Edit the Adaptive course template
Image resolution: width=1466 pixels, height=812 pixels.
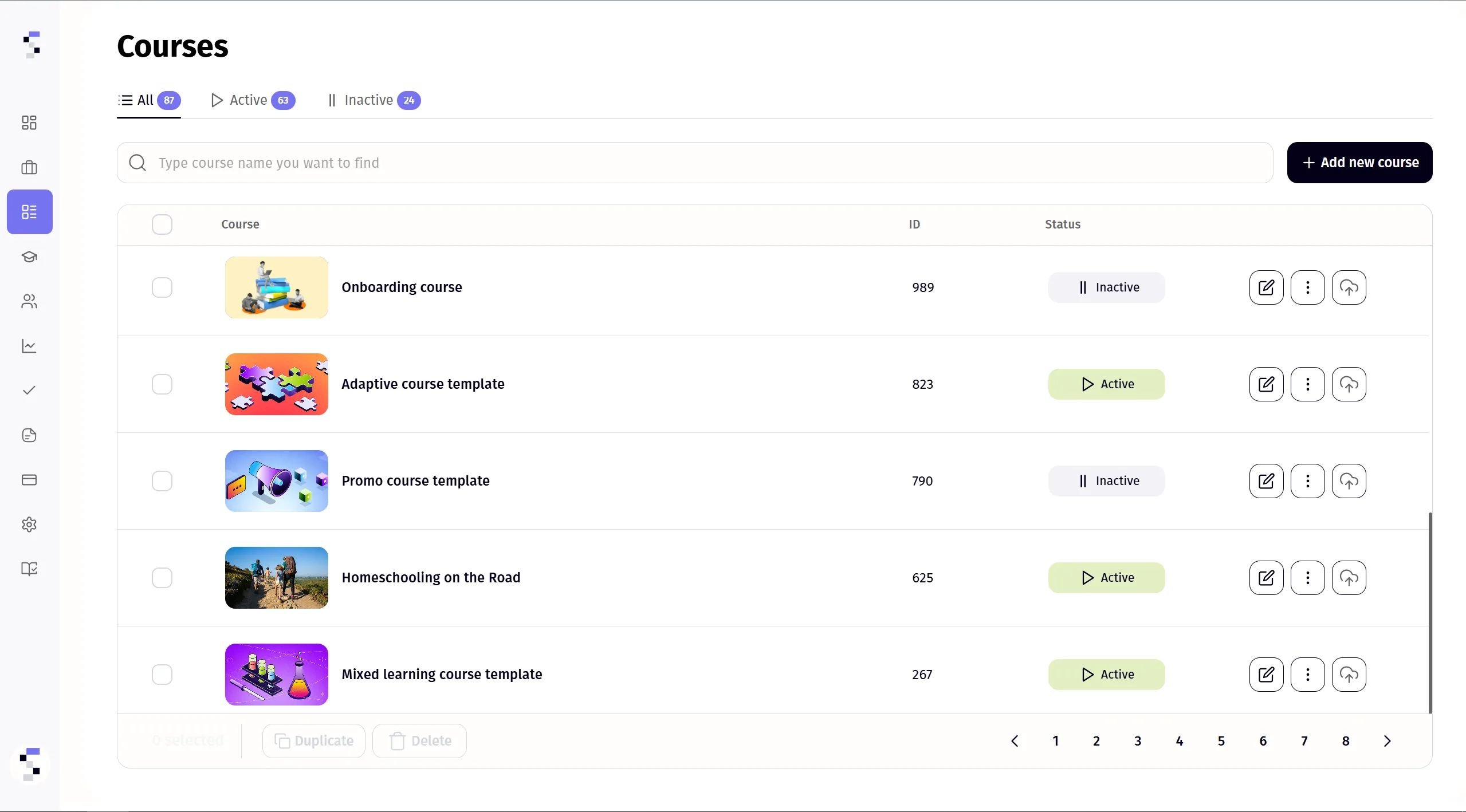pos(1266,384)
